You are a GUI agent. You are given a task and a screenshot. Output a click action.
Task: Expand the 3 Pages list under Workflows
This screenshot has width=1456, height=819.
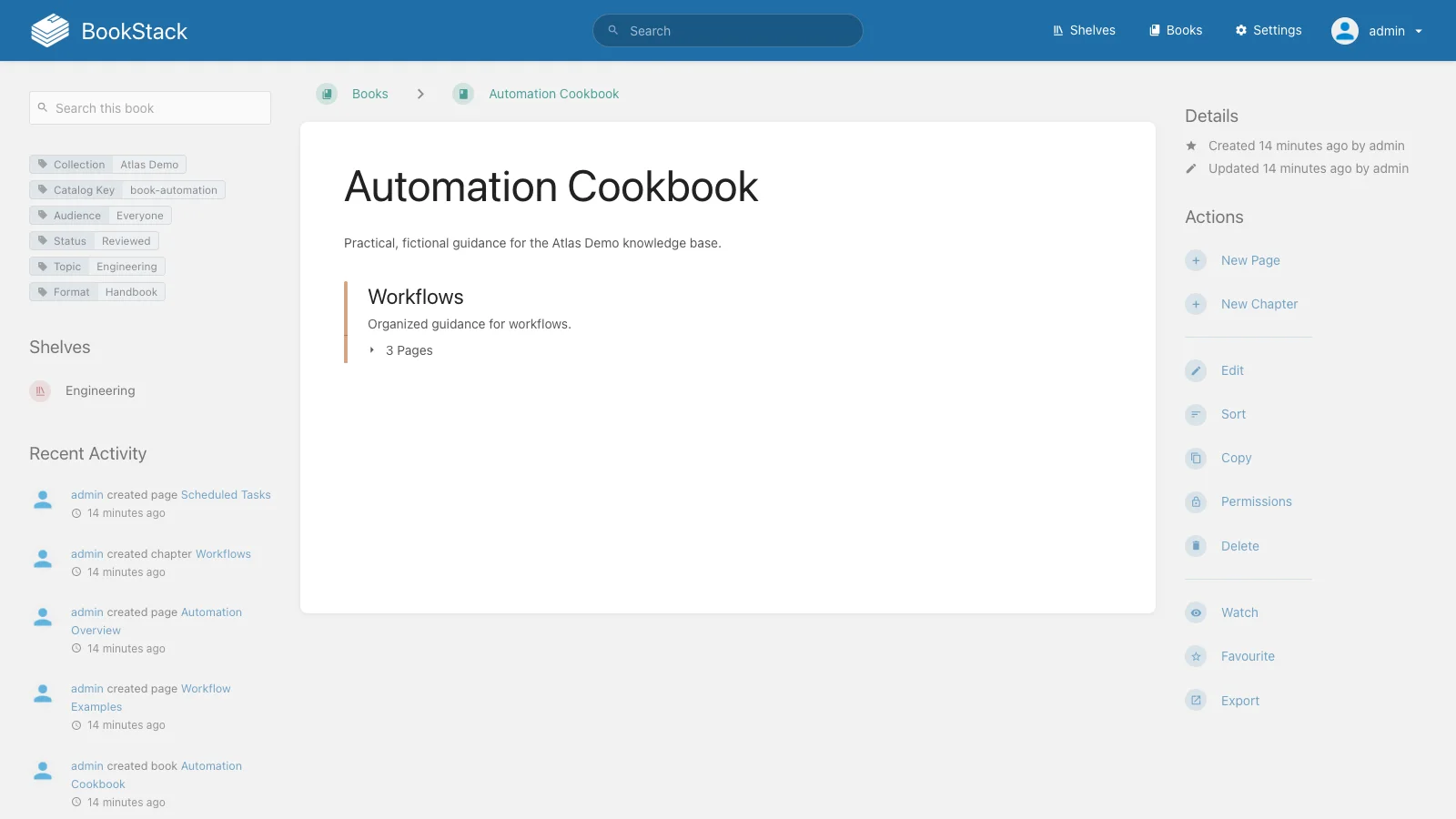coord(401,350)
